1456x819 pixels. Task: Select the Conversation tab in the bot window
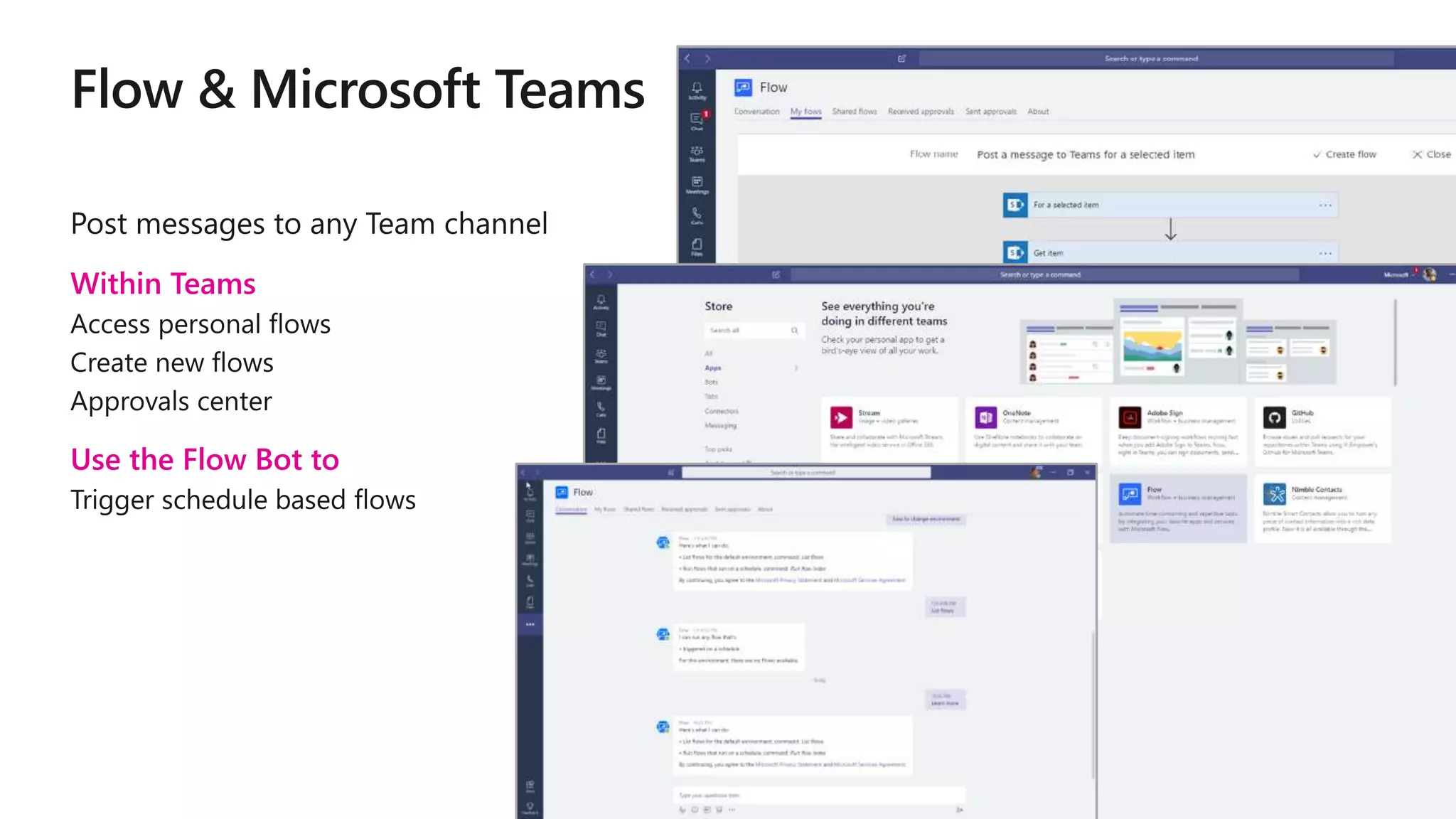pos(570,510)
